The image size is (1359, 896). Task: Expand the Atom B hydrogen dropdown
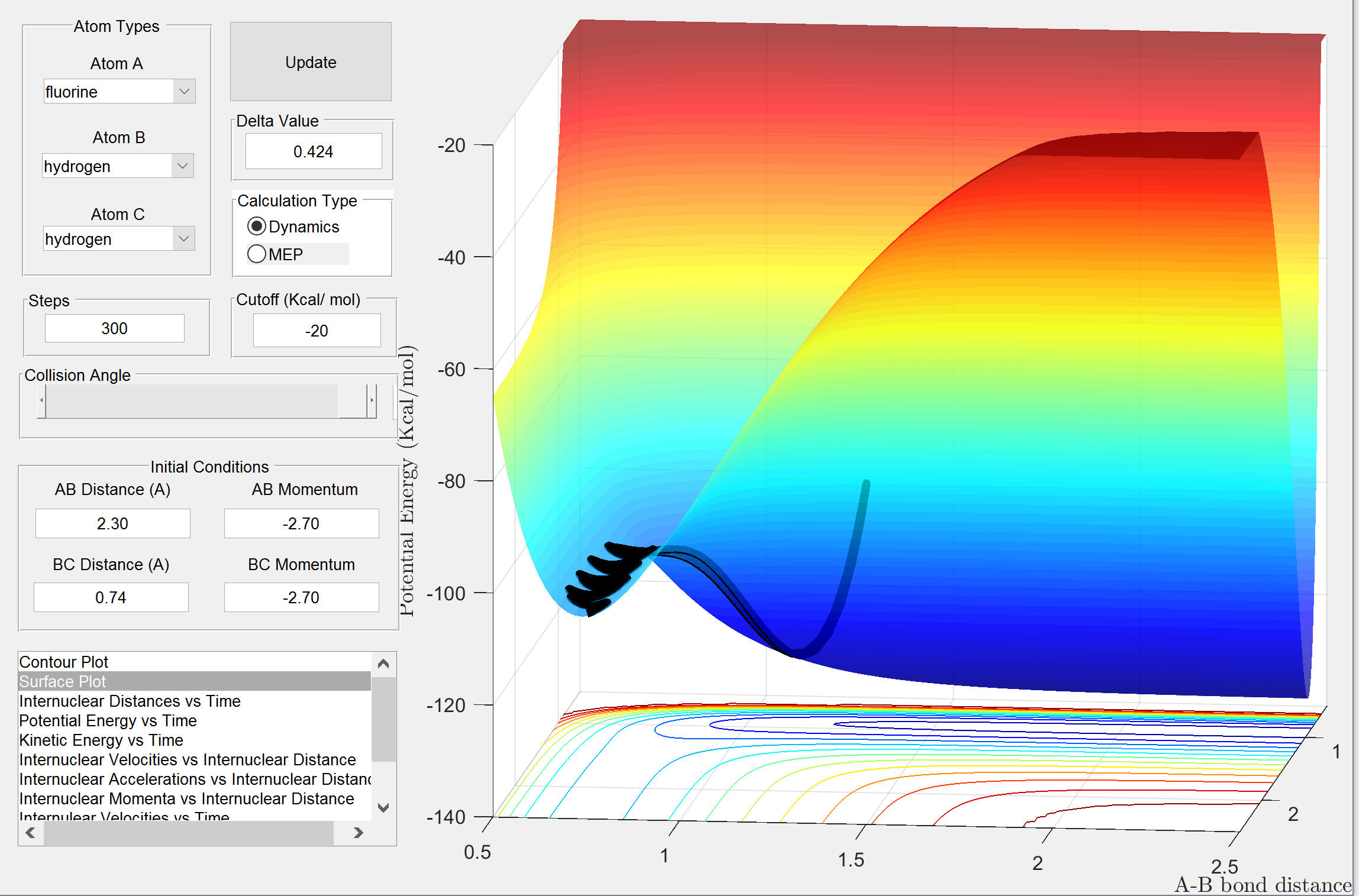click(x=182, y=166)
